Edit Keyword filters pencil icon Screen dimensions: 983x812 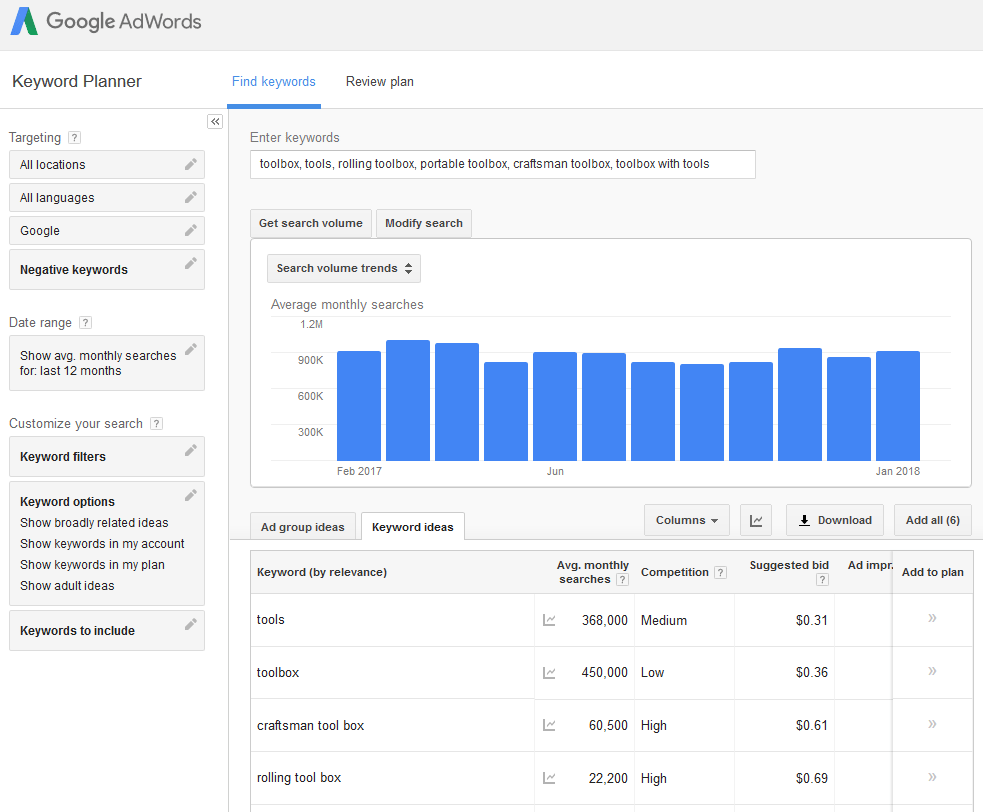[191, 450]
